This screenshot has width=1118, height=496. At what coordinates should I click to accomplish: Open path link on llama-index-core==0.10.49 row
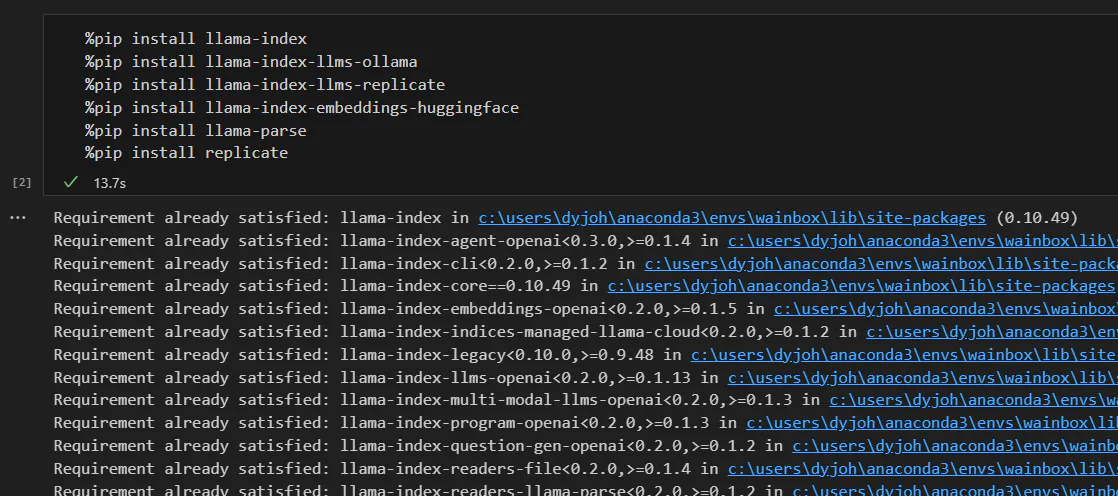861,286
